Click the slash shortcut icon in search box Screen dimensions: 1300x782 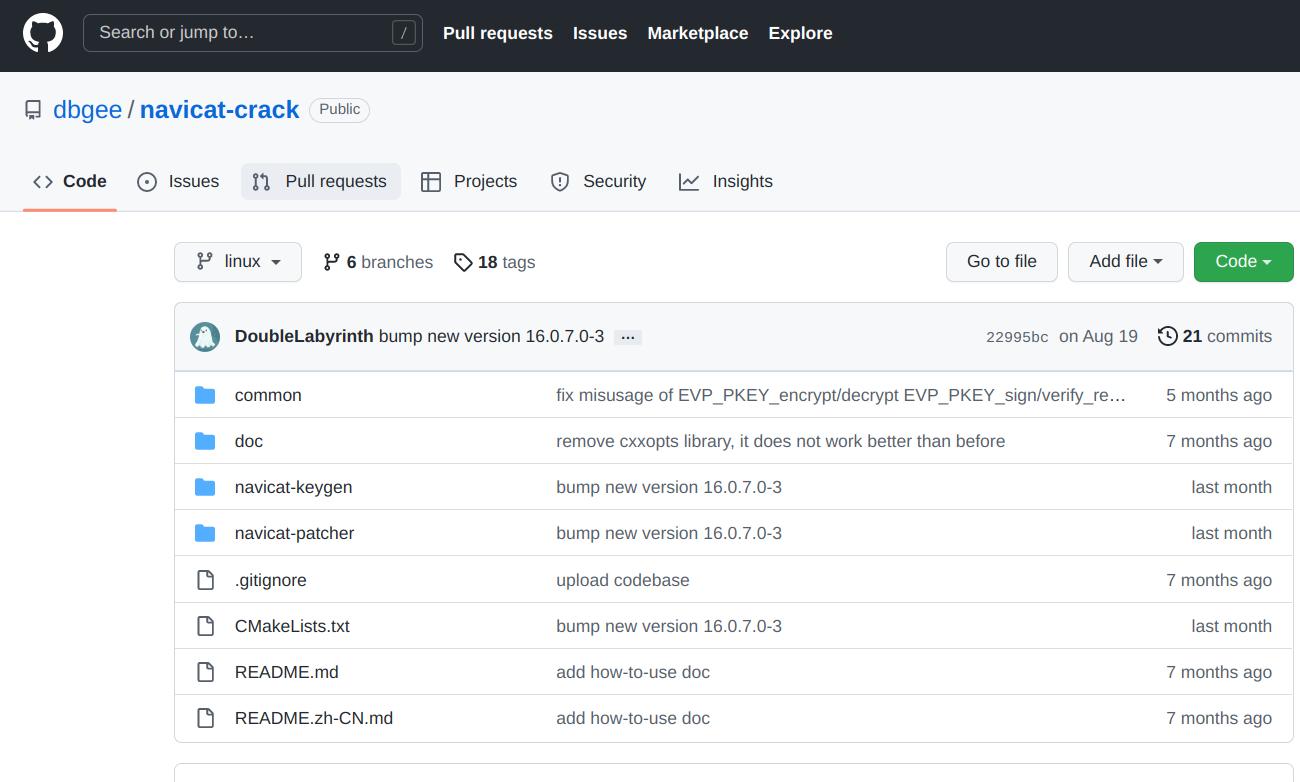tap(403, 33)
